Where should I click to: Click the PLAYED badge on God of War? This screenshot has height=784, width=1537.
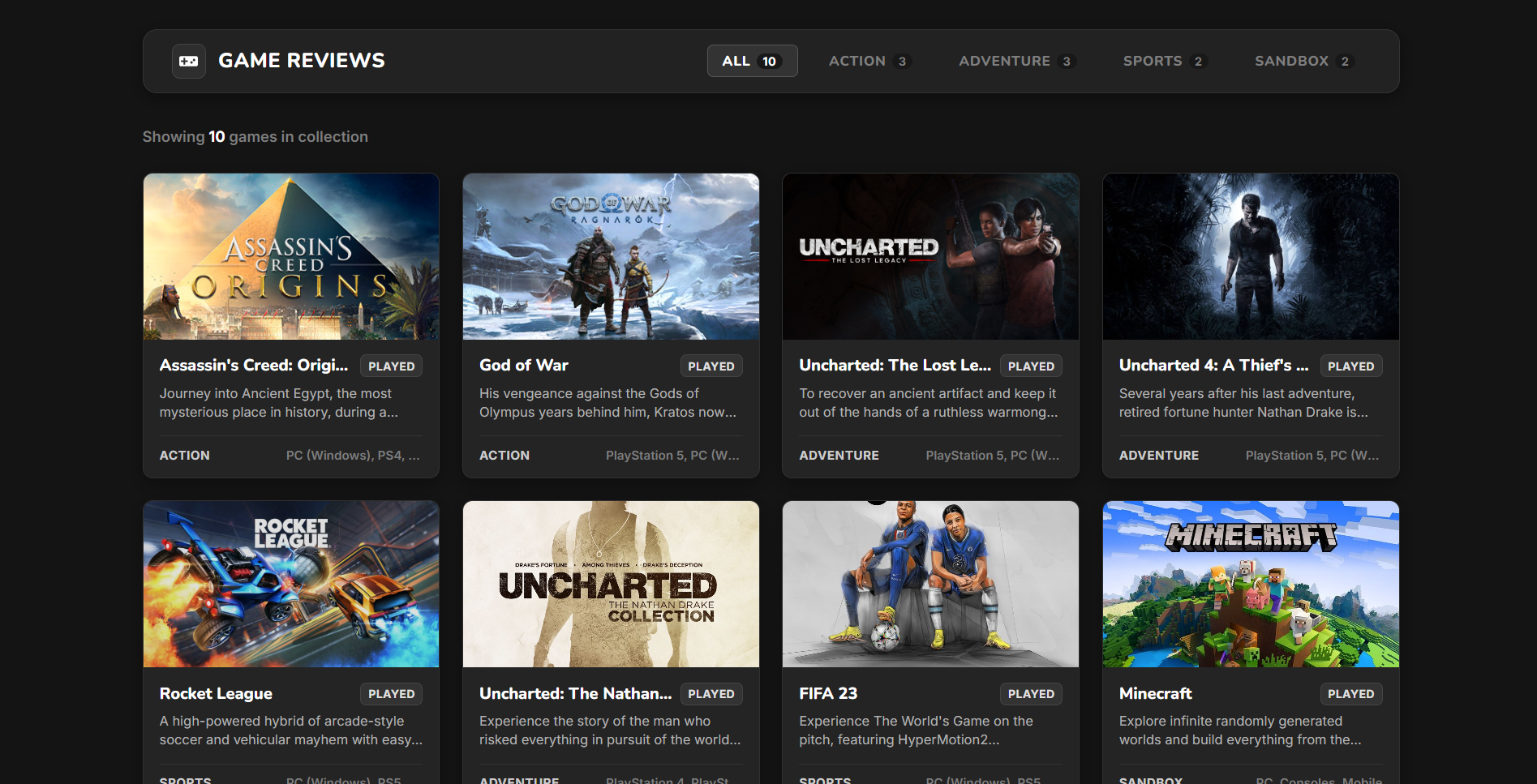pos(711,366)
